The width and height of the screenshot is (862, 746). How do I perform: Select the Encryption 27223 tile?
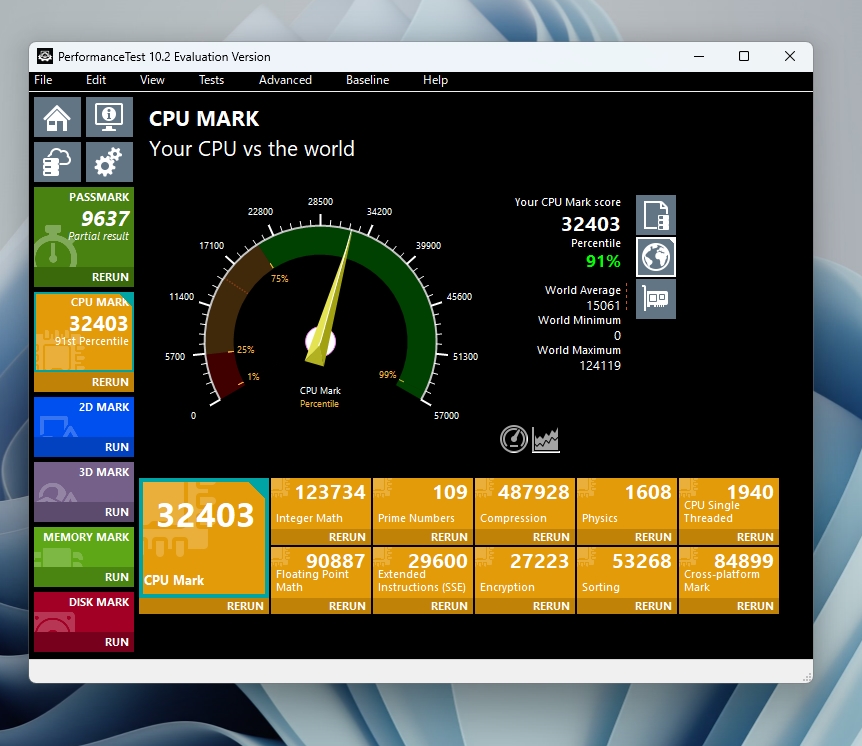[x=525, y=573]
